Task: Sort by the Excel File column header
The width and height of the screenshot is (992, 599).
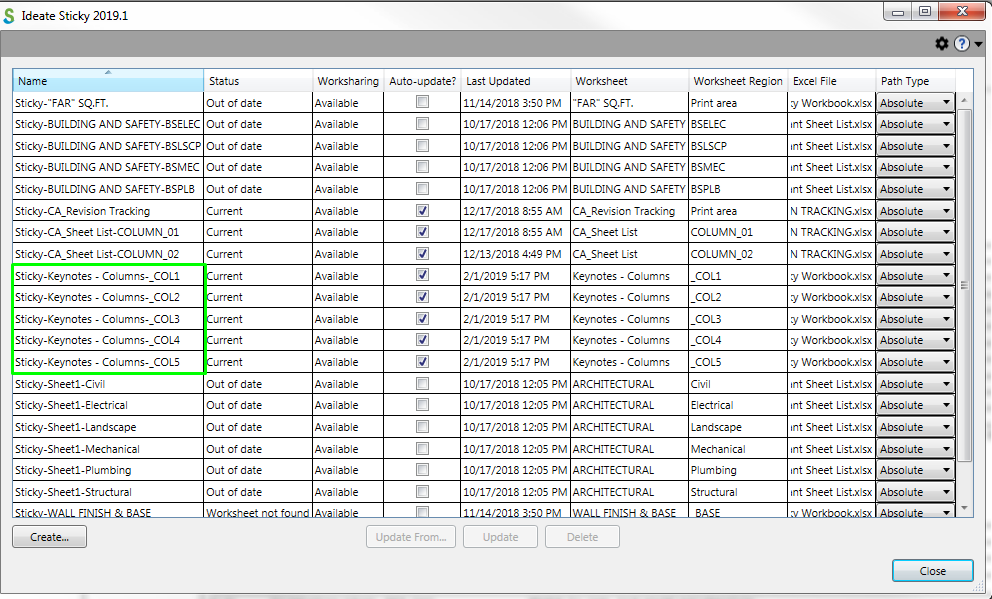Action: click(x=832, y=80)
